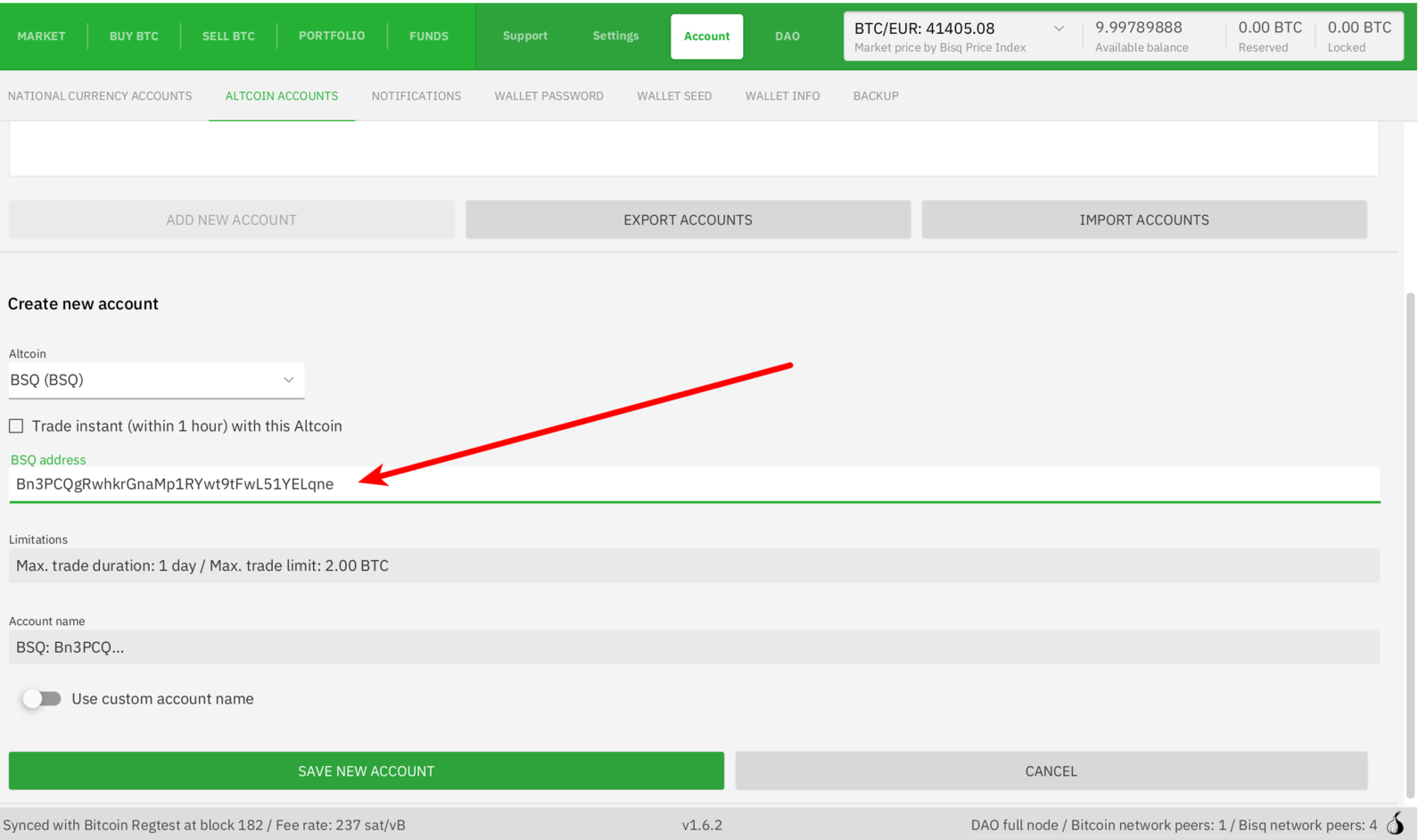Click the Save New Account button
The width and height of the screenshot is (1426, 840).
pos(366,771)
